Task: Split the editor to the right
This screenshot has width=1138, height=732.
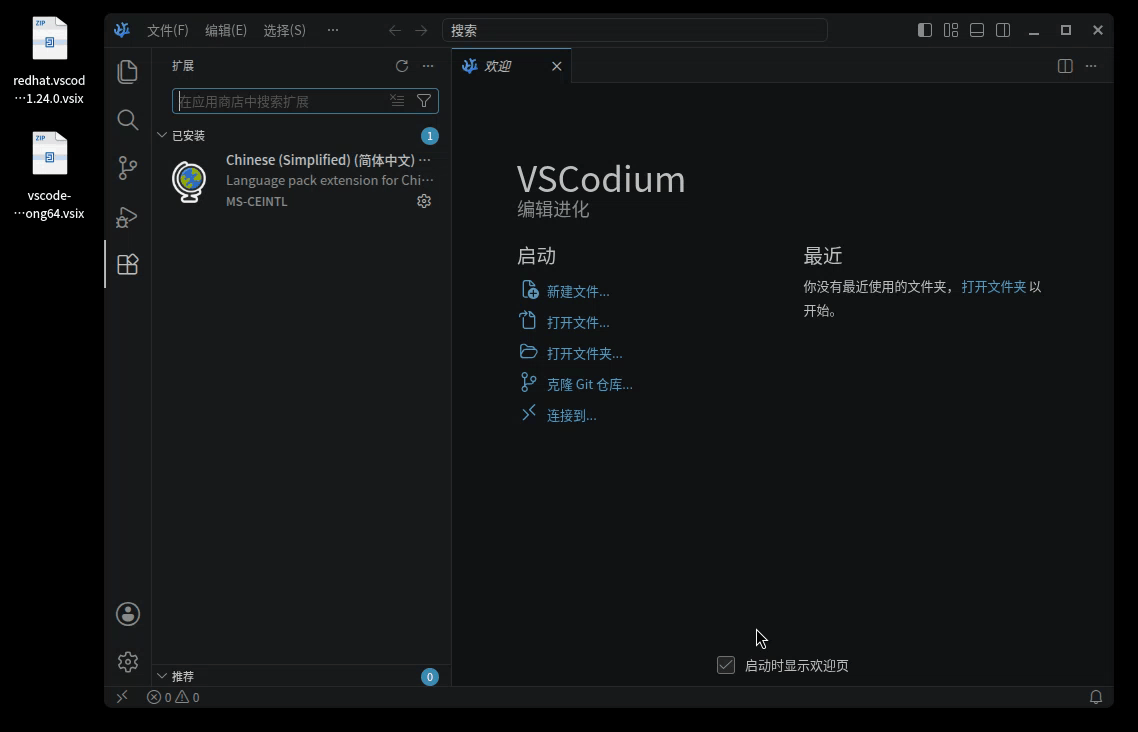Action: pos(1065,66)
